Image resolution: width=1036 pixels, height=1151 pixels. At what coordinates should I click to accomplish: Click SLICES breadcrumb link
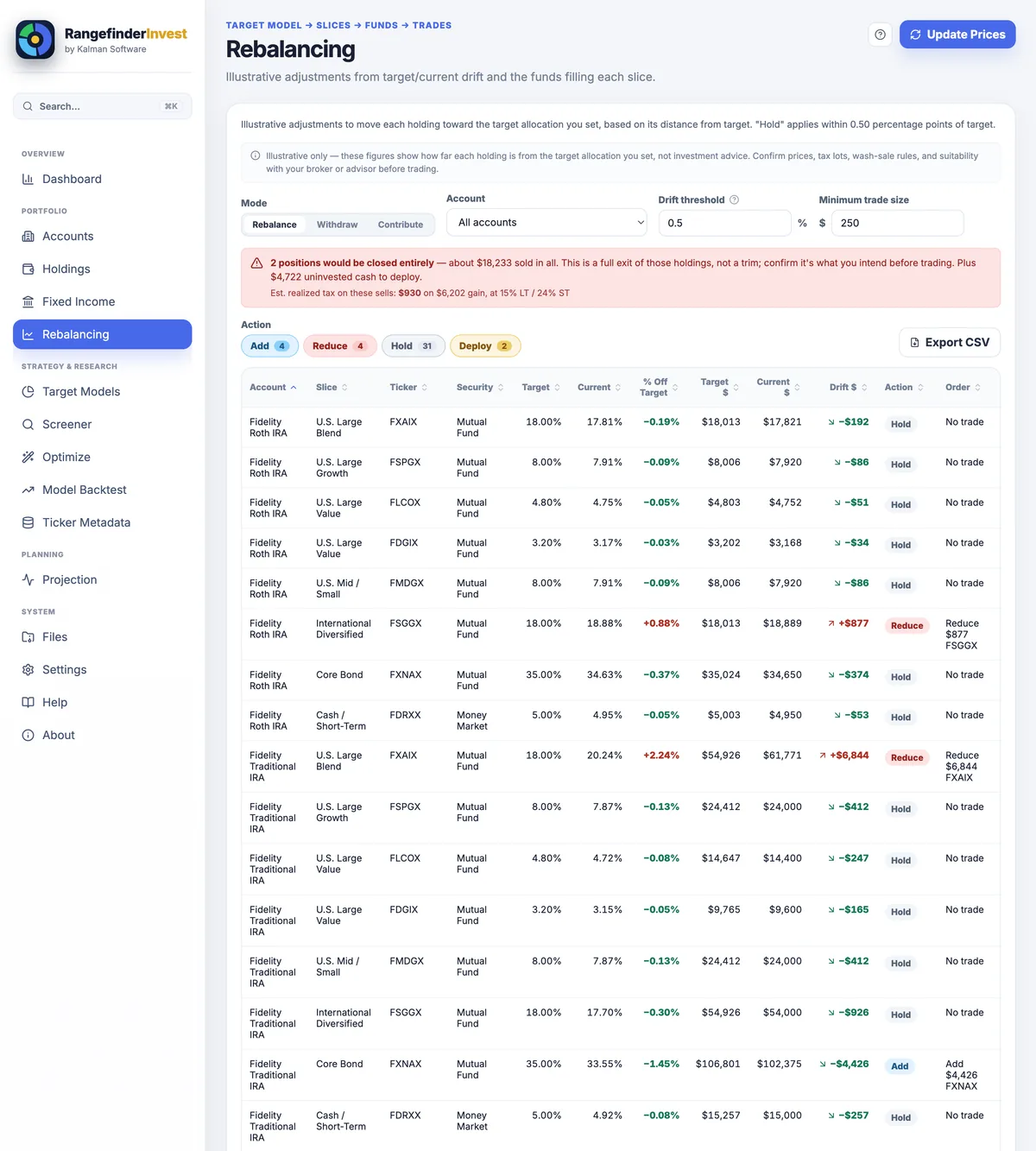pos(333,26)
